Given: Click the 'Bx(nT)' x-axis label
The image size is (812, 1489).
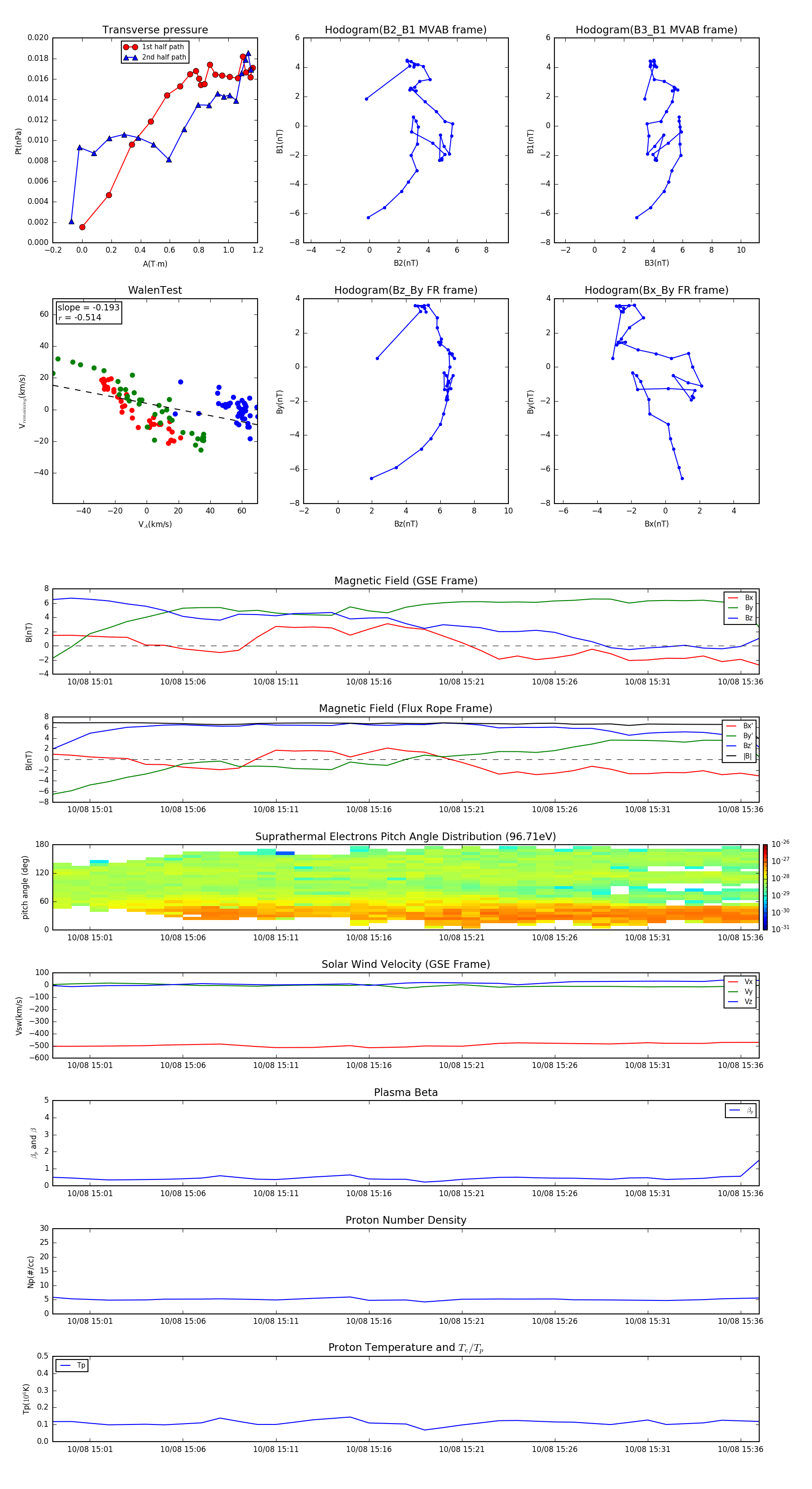Looking at the screenshot, I should pyautogui.click(x=656, y=524).
